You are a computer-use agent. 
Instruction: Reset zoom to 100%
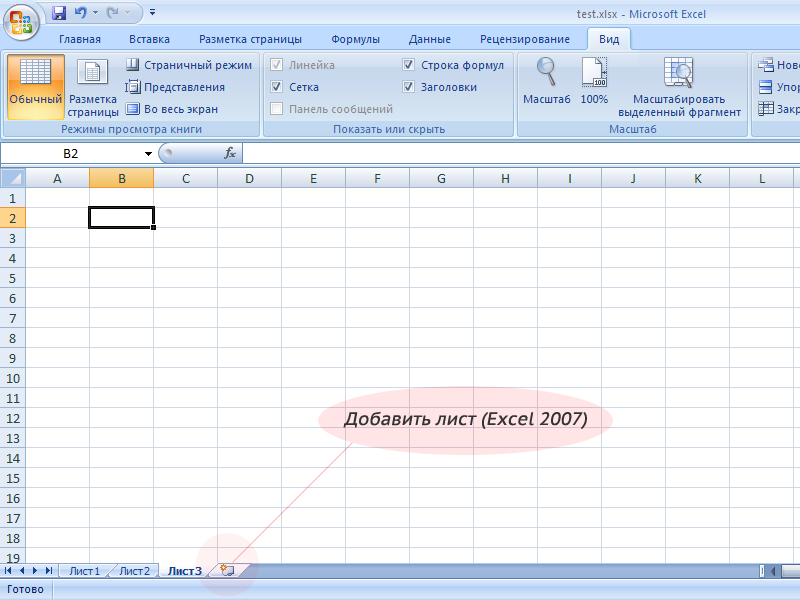[594, 82]
